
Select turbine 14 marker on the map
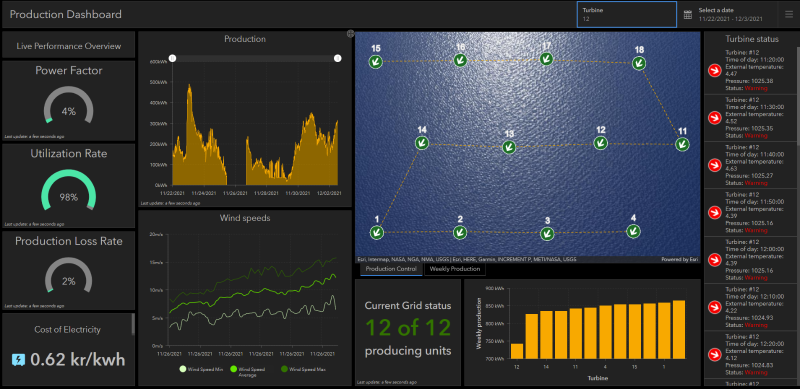click(x=421, y=143)
